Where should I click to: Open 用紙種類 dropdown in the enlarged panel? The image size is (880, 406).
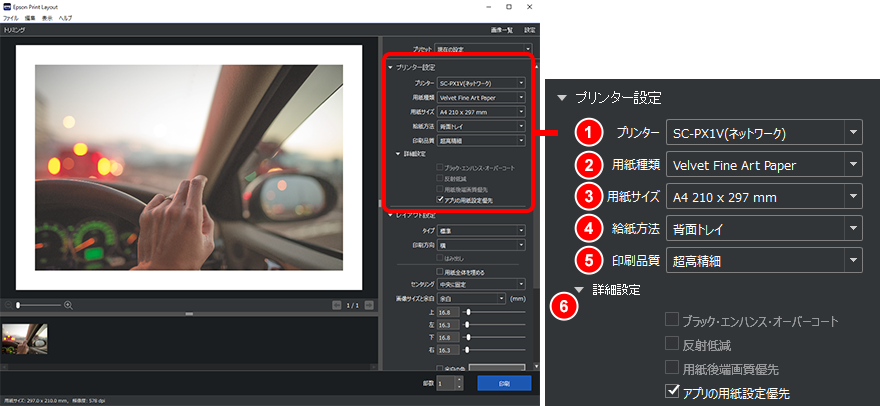point(765,165)
